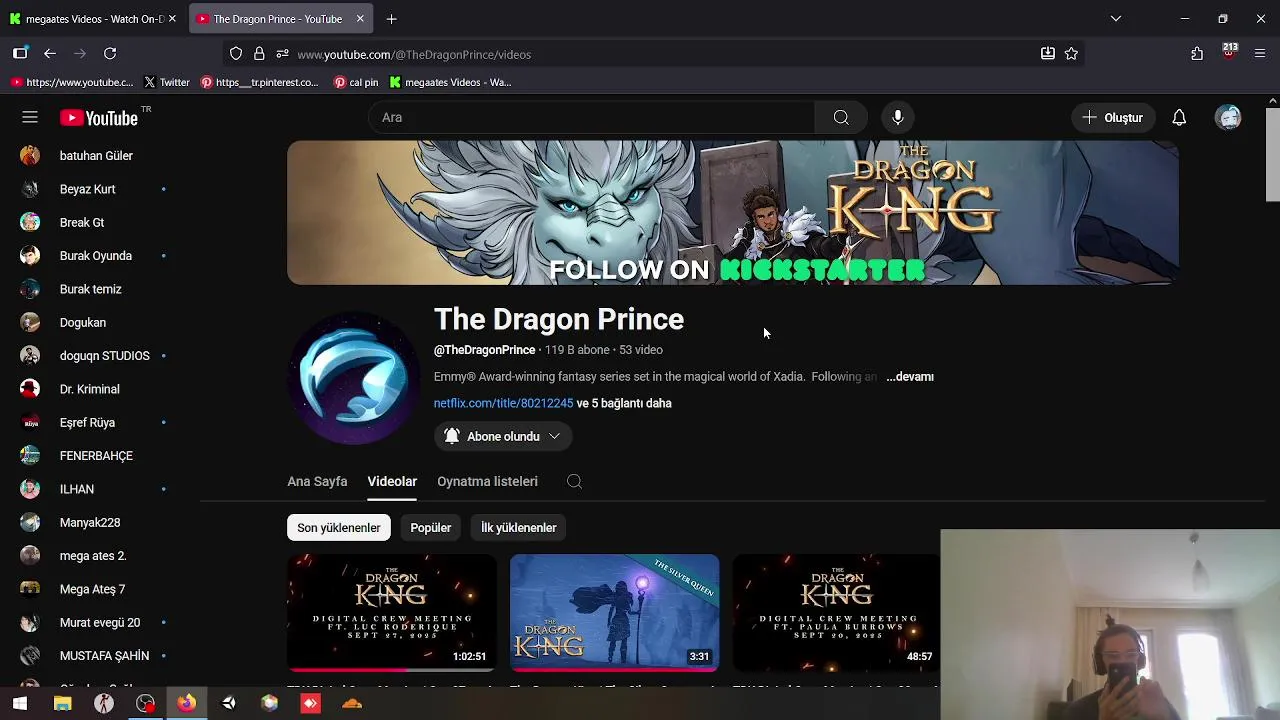Open FENERBAHÇE subscription
This screenshot has width=1280, height=720.
(x=95, y=456)
